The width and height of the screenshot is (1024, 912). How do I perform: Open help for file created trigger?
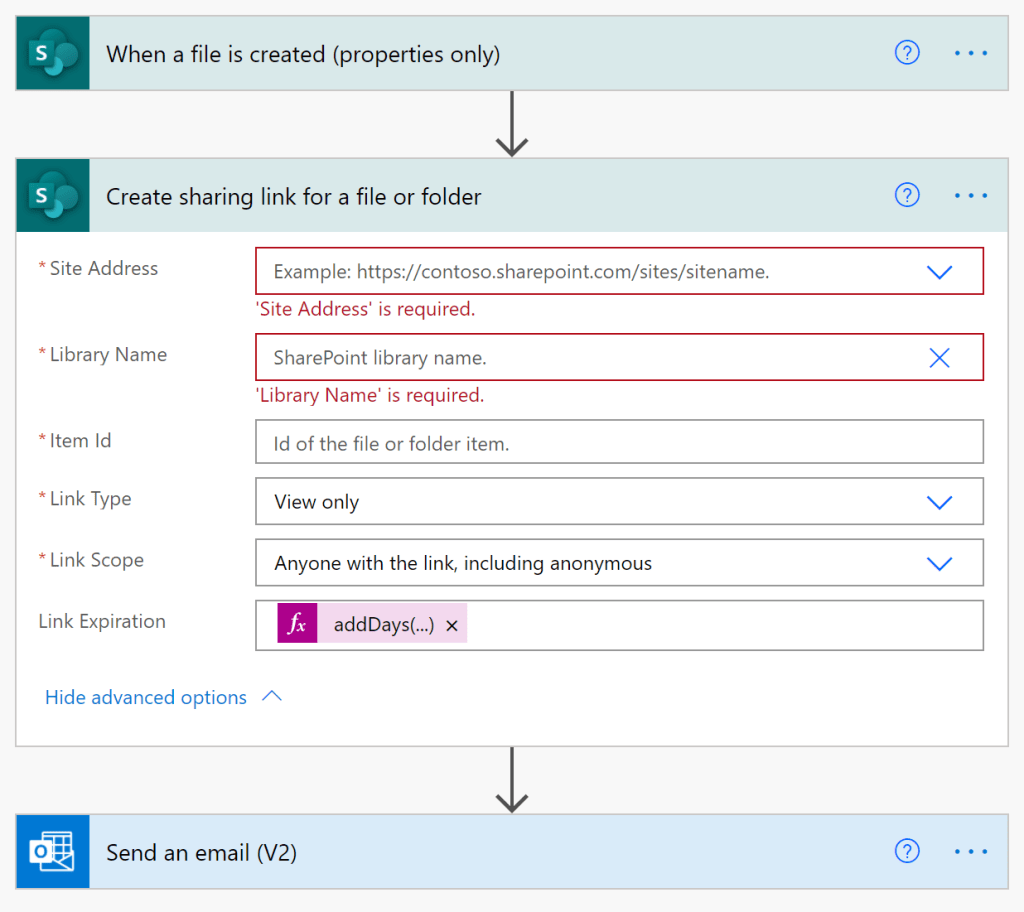[906, 54]
